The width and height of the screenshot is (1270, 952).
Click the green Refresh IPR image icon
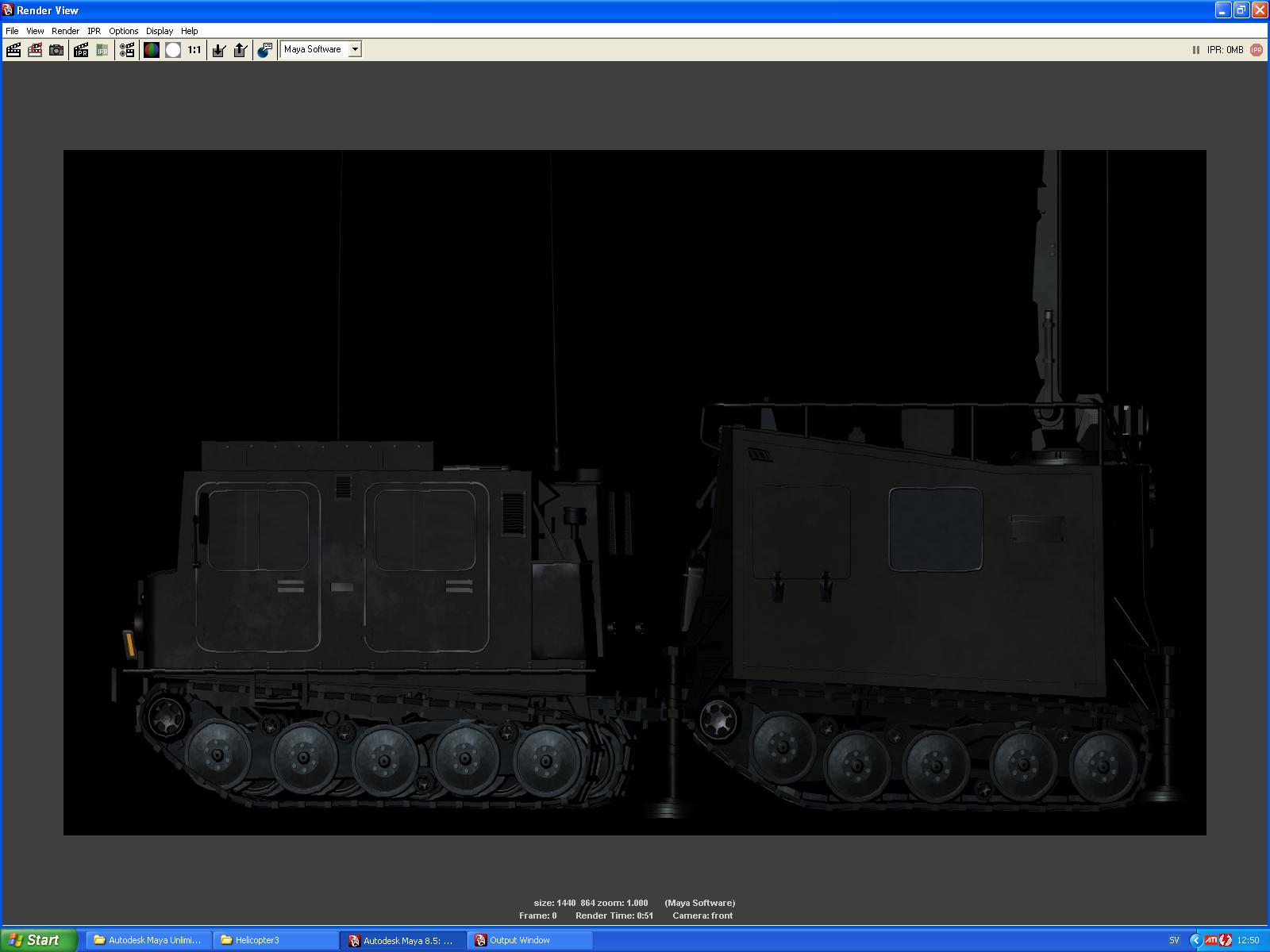[102, 50]
